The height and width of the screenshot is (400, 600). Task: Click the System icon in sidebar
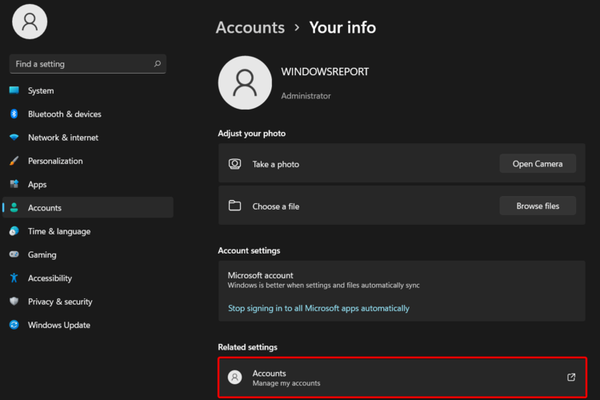14,91
